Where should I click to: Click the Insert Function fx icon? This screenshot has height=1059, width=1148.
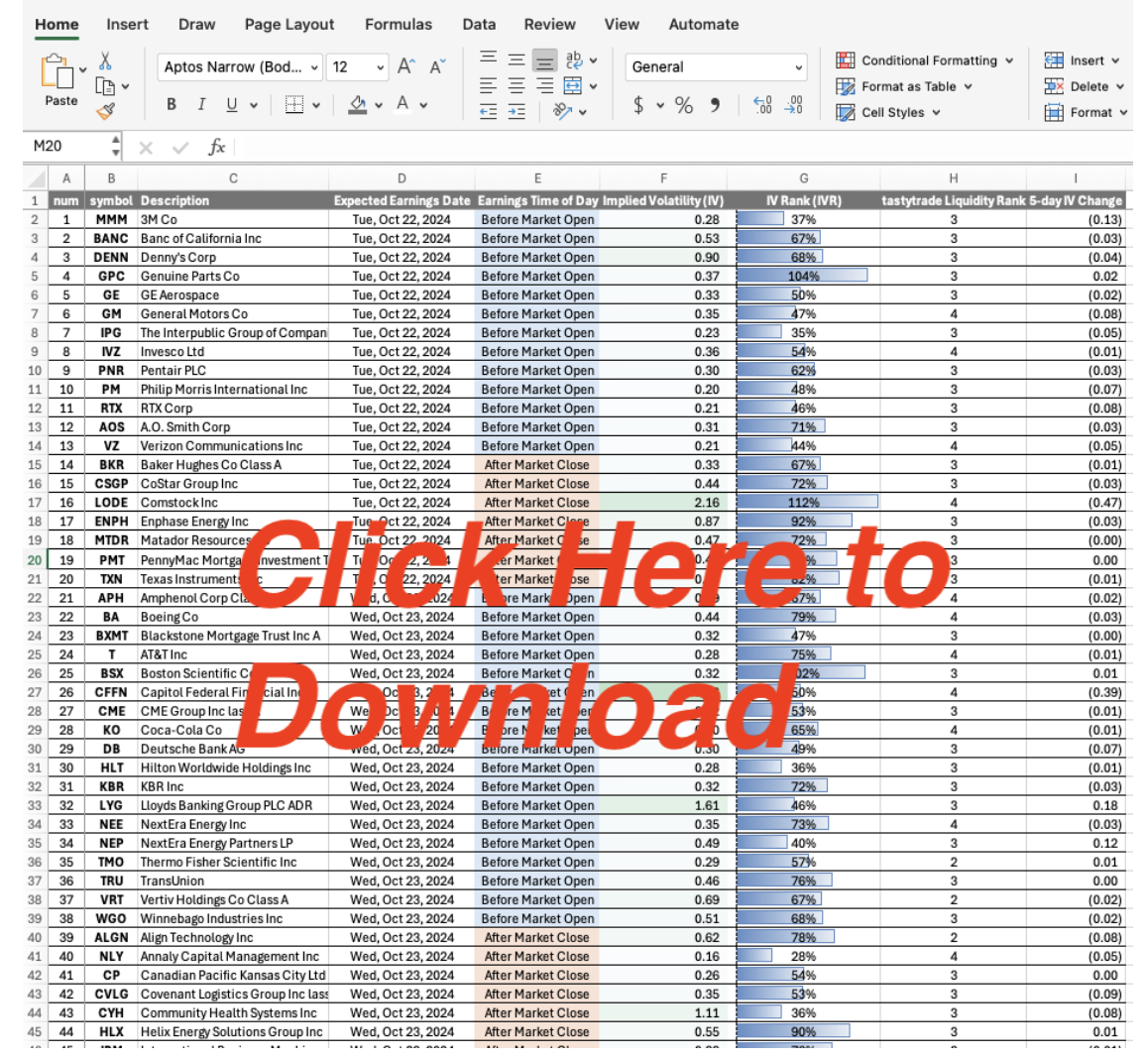coord(216,147)
